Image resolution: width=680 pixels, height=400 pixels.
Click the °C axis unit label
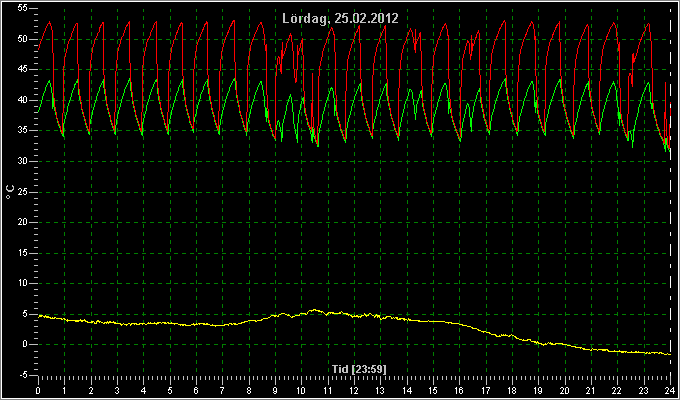(x=10, y=192)
